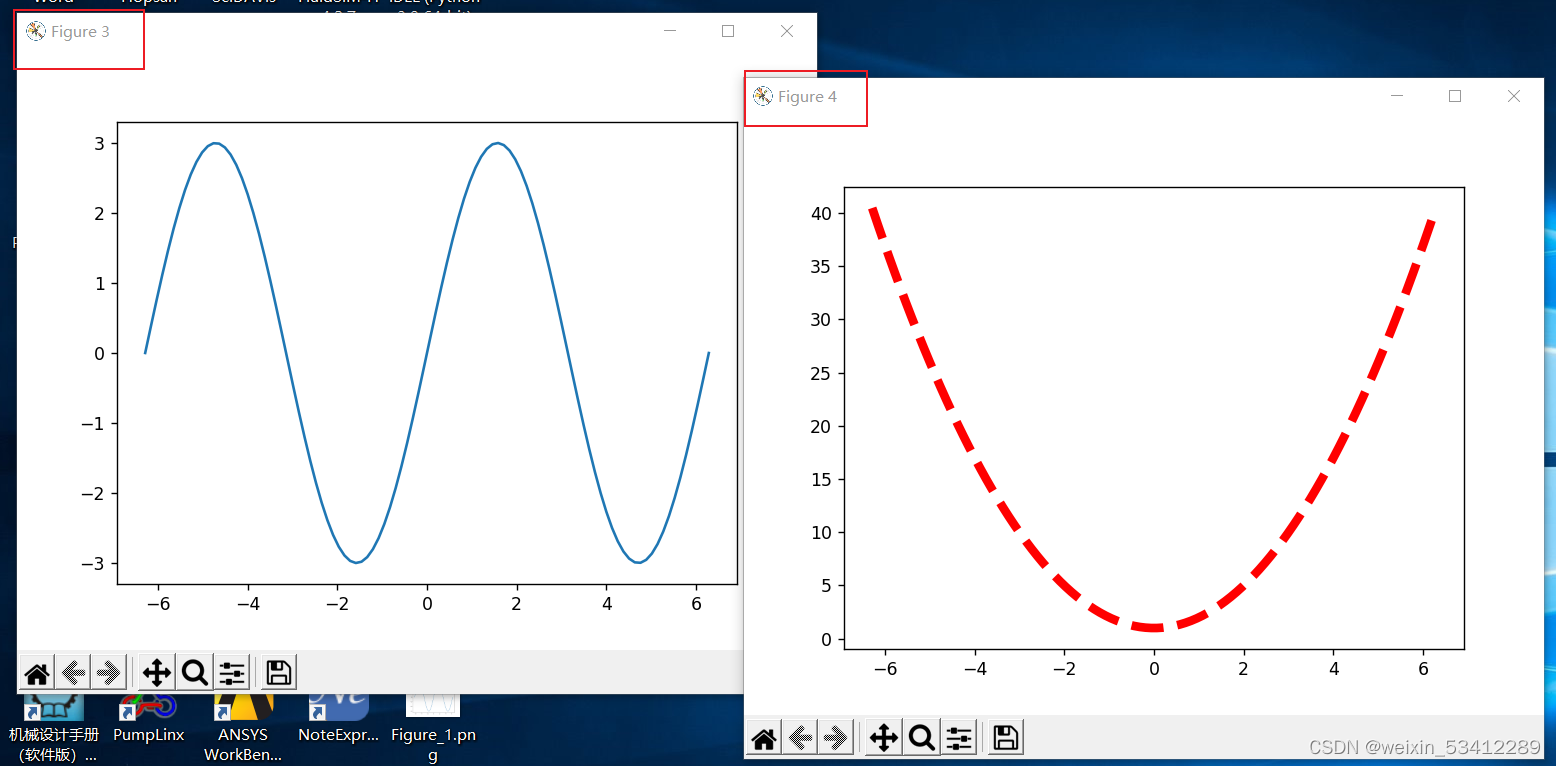Activate the Pan tool in Figure 4
Image resolution: width=1556 pixels, height=766 pixels.
[x=884, y=739]
